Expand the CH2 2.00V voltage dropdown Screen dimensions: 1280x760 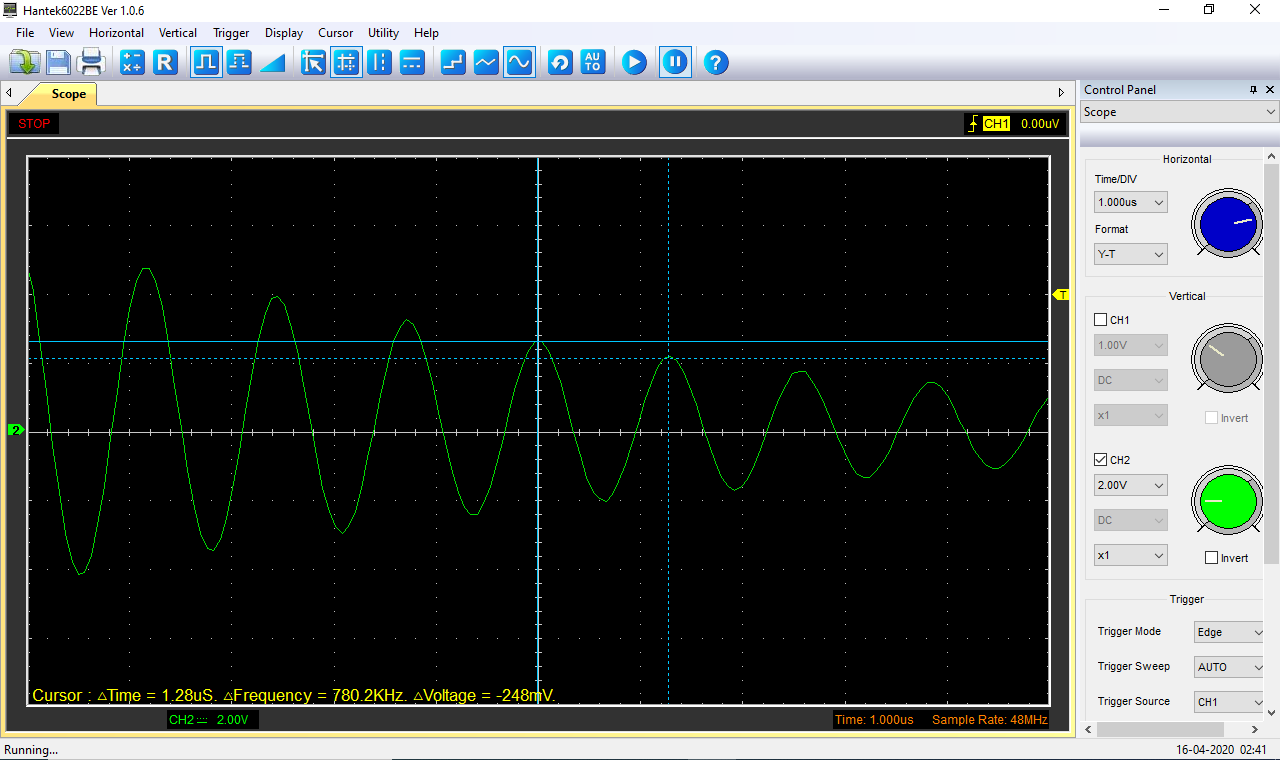pyautogui.click(x=1130, y=485)
